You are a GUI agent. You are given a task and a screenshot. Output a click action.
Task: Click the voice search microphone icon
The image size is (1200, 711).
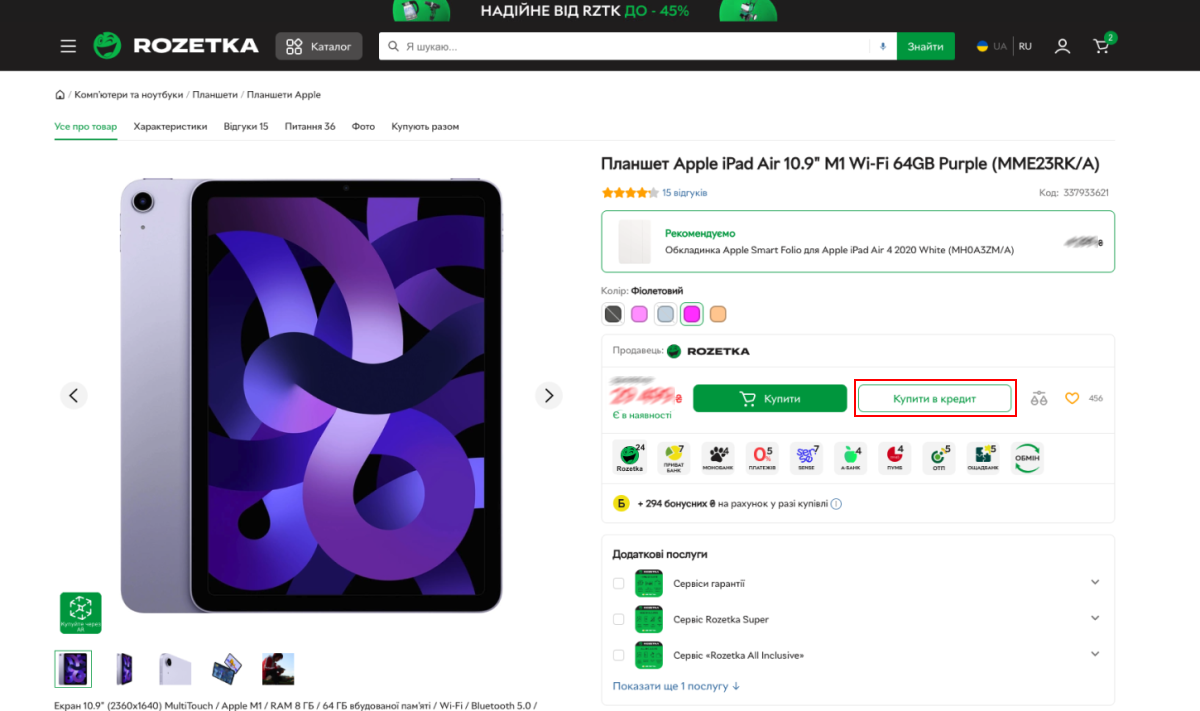pos(883,46)
